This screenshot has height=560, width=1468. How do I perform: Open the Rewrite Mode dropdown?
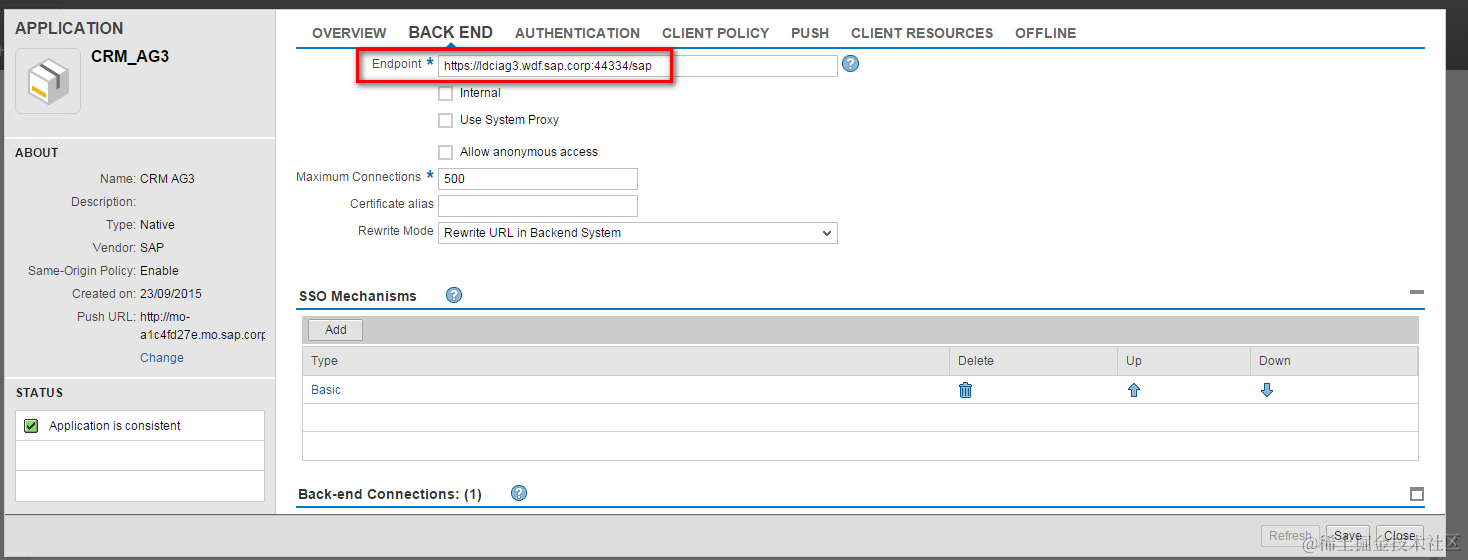click(638, 233)
